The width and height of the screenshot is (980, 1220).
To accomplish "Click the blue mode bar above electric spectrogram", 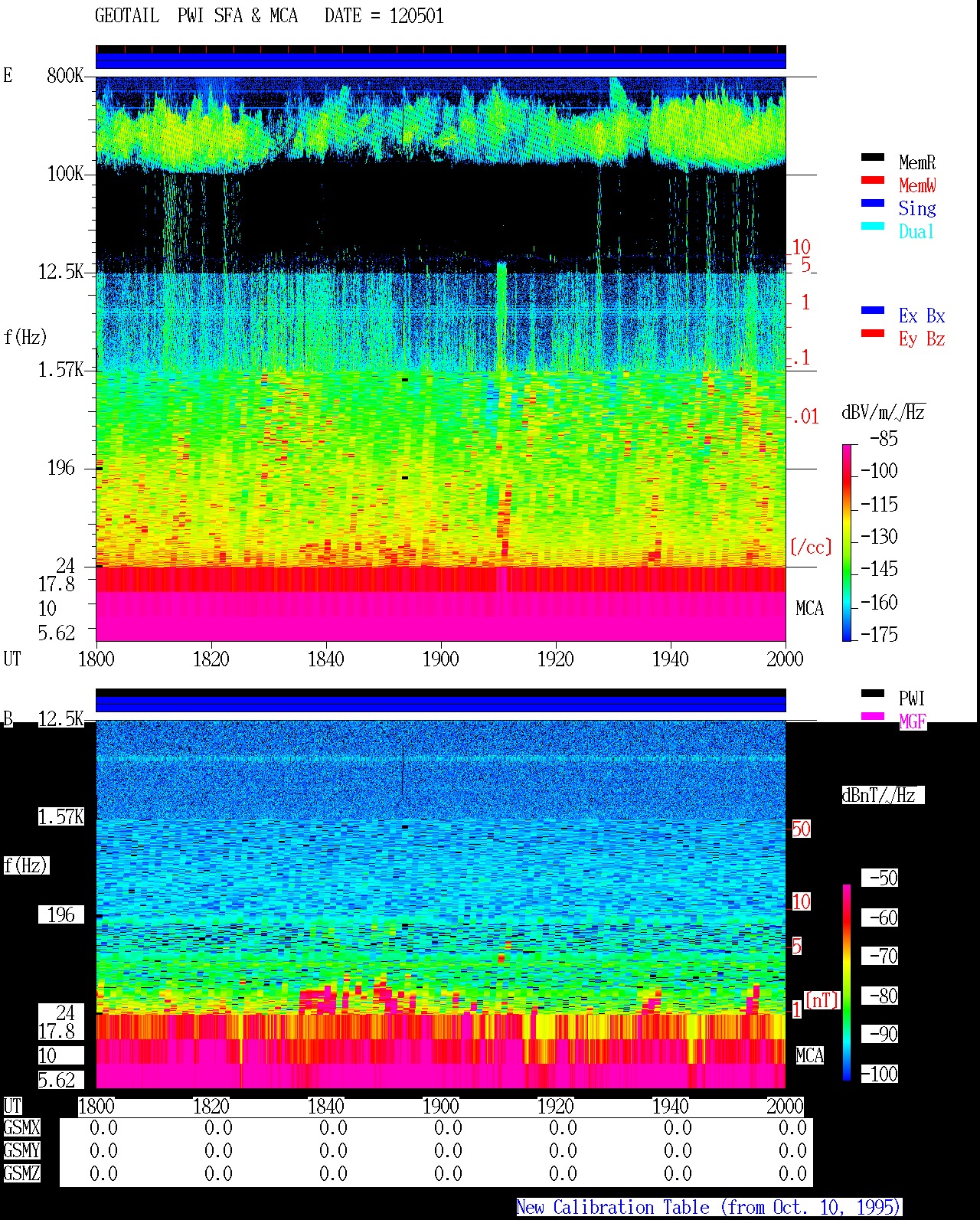I will pyautogui.click(x=441, y=61).
